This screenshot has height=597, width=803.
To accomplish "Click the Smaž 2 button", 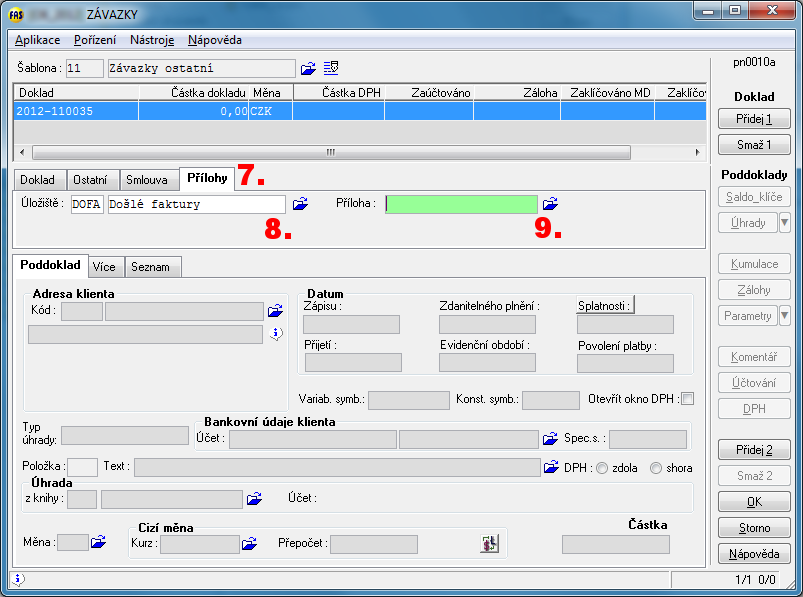I will [754, 476].
